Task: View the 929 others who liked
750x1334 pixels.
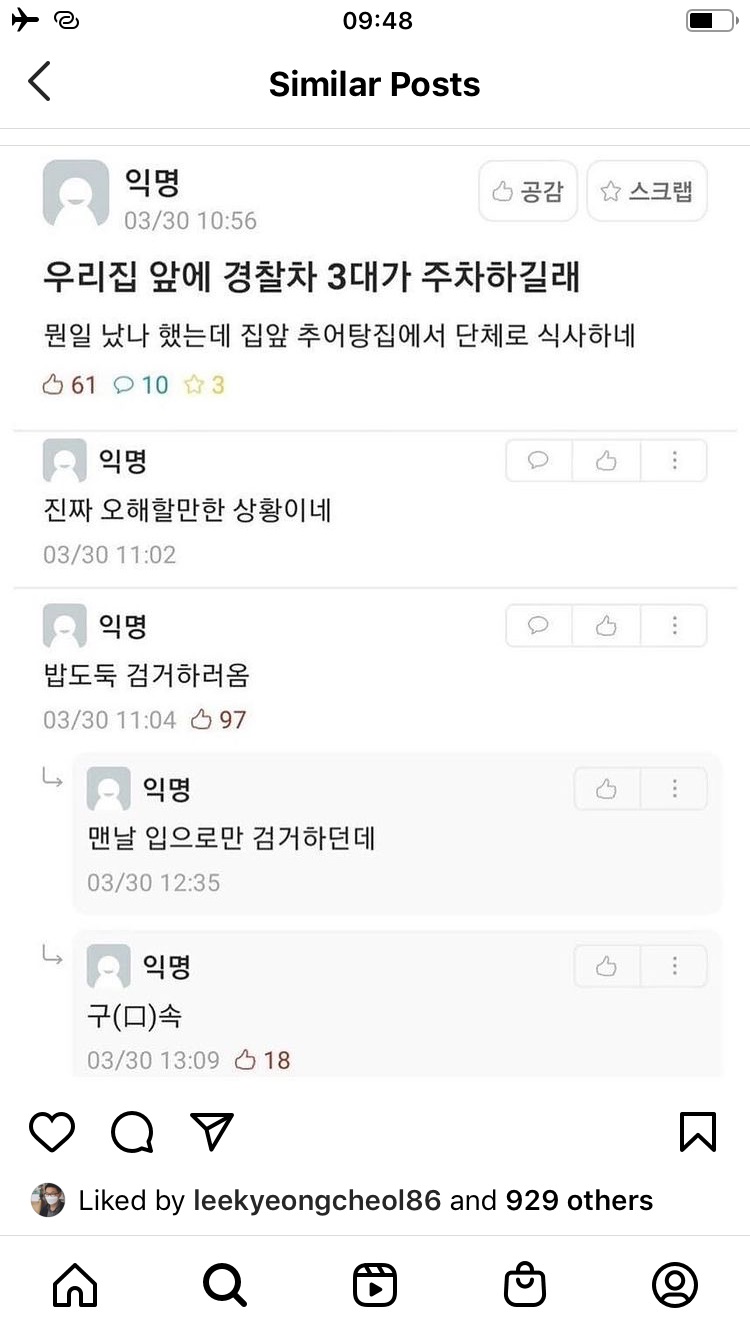Action: 579,1200
